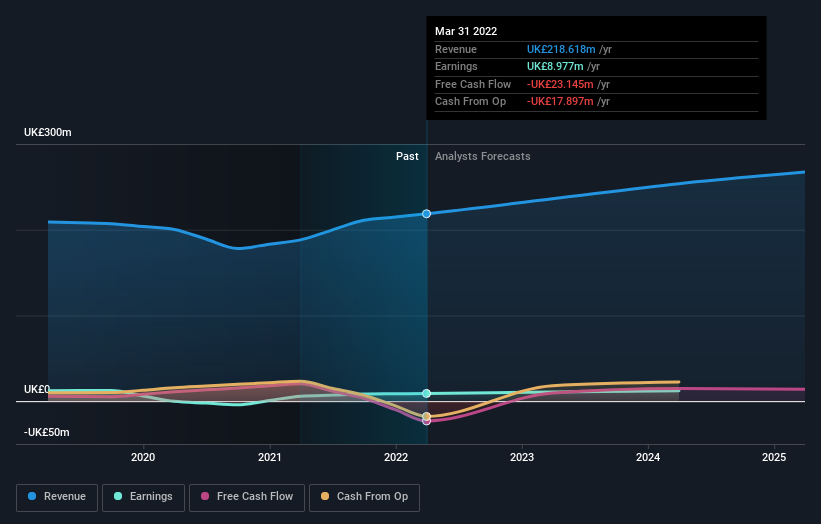
Task: Click the Revenue row label in tooltip
Action: (x=456, y=49)
